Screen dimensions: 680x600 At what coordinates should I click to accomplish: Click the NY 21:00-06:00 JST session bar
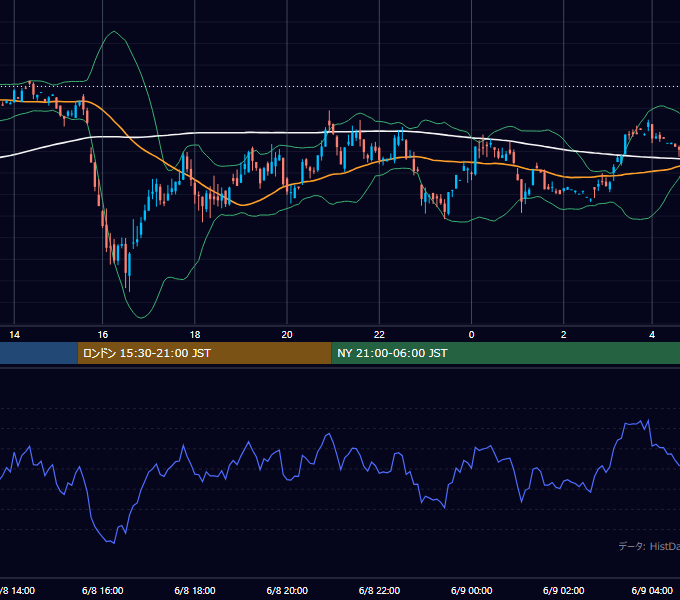(505, 353)
